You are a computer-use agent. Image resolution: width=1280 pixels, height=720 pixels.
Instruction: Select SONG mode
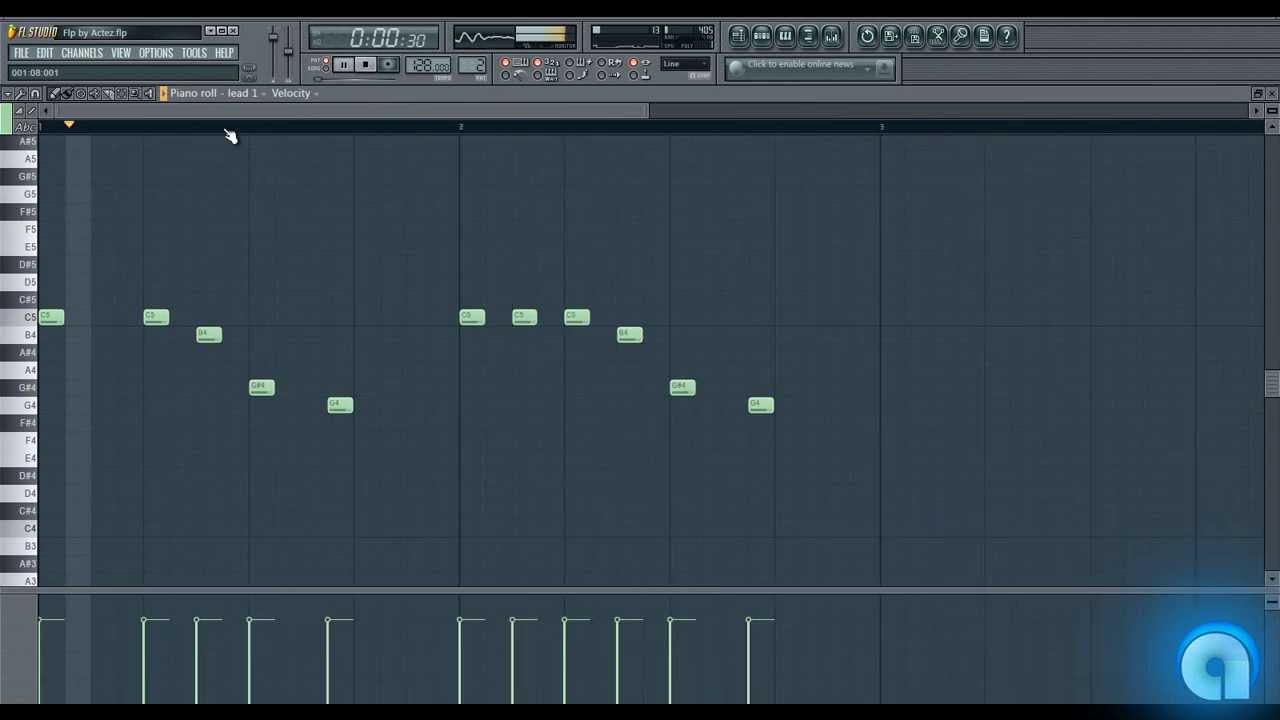pyautogui.click(x=326, y=69)
